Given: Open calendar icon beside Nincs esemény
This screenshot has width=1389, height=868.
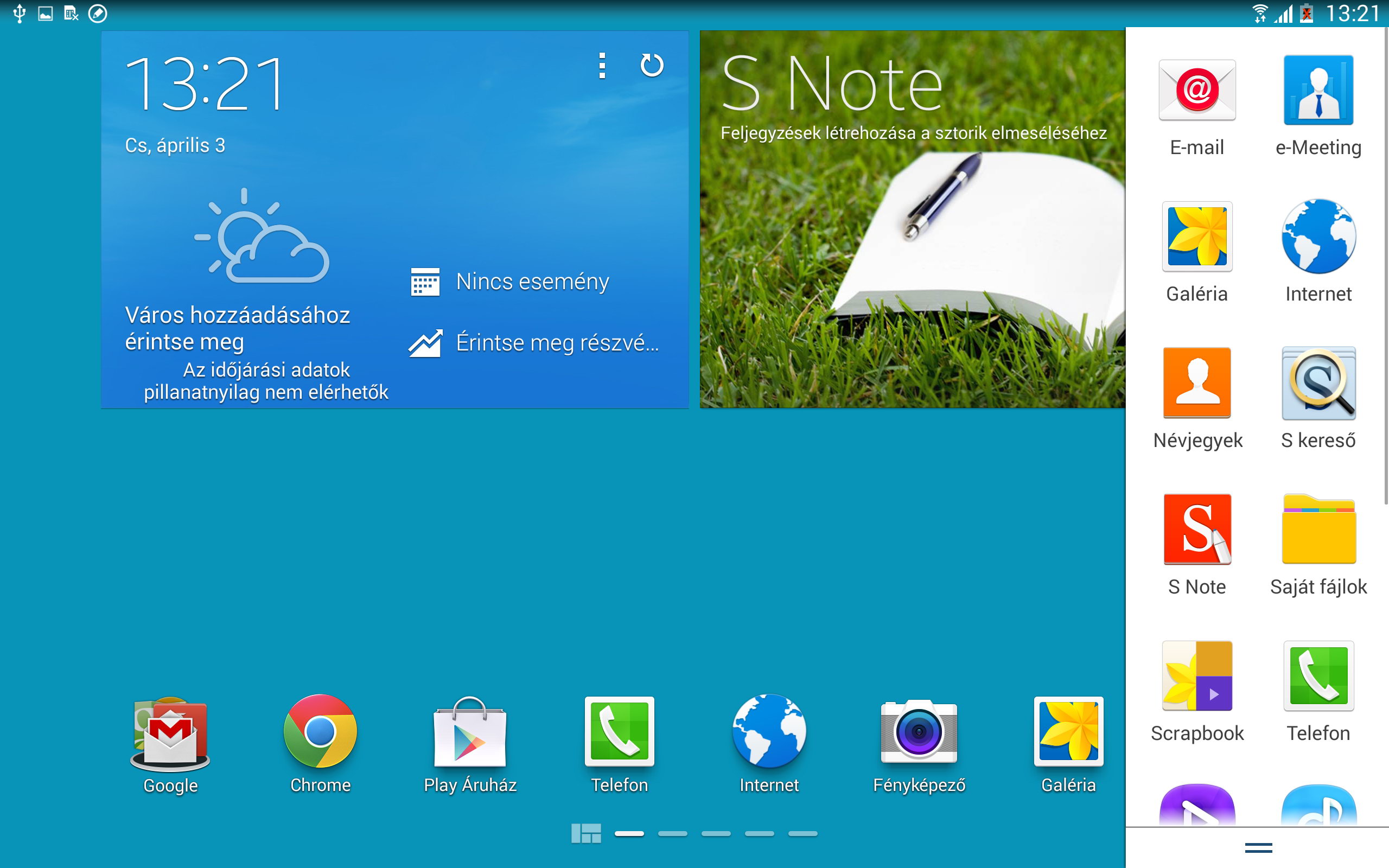Looking at the screenshot, I should click(425, 282).
